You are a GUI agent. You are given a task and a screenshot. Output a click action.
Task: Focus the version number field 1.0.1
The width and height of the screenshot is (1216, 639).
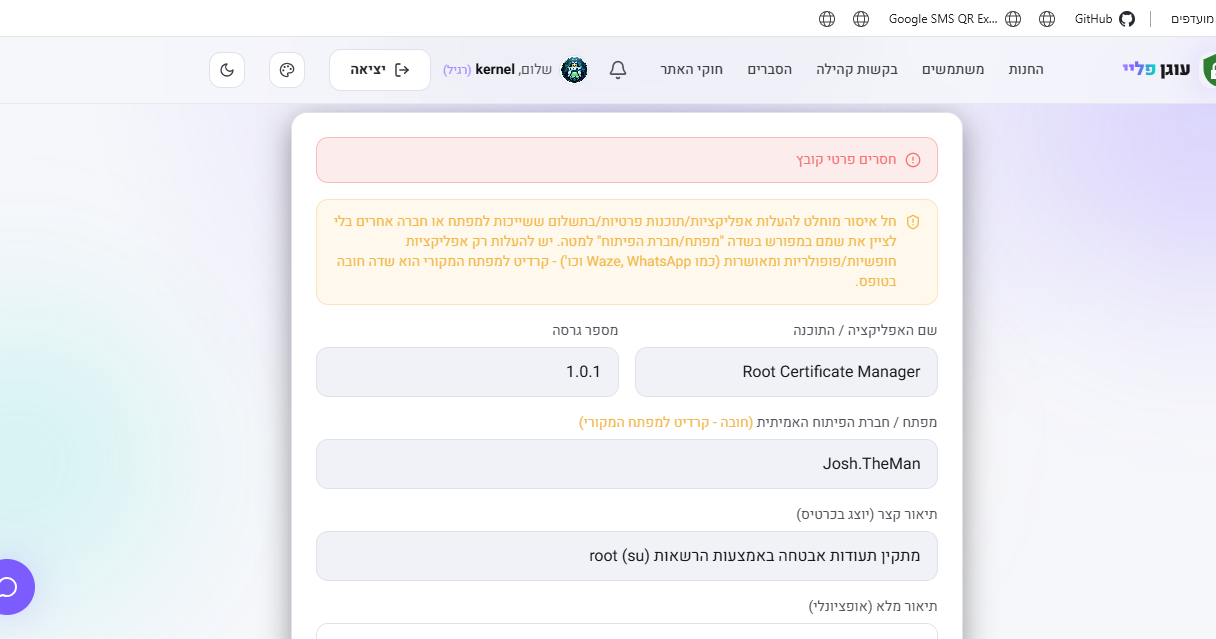point(467,372)
